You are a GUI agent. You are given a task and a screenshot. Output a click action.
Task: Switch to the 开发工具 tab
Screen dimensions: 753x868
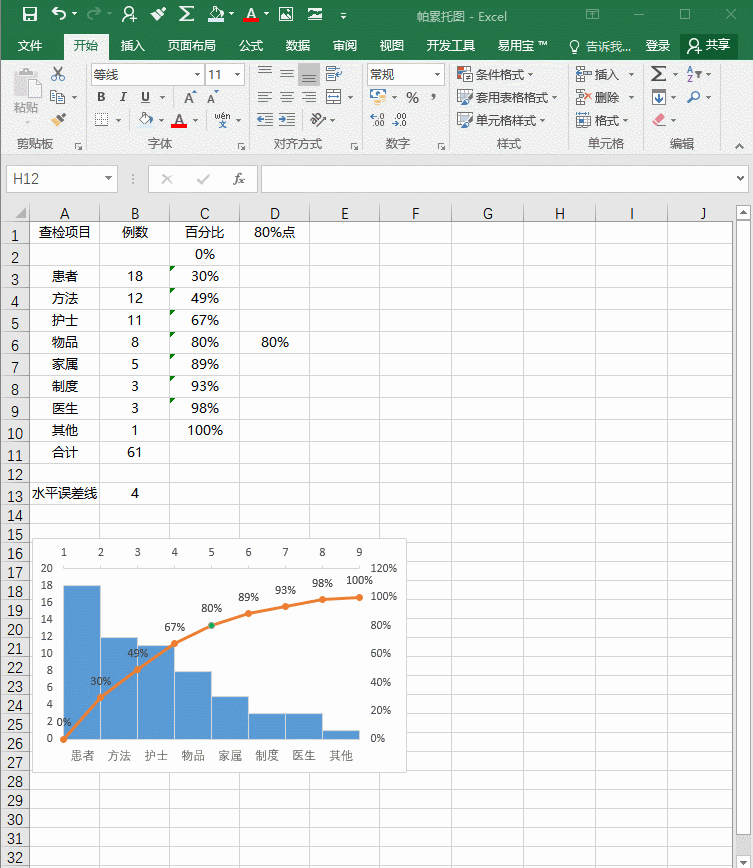450,45
